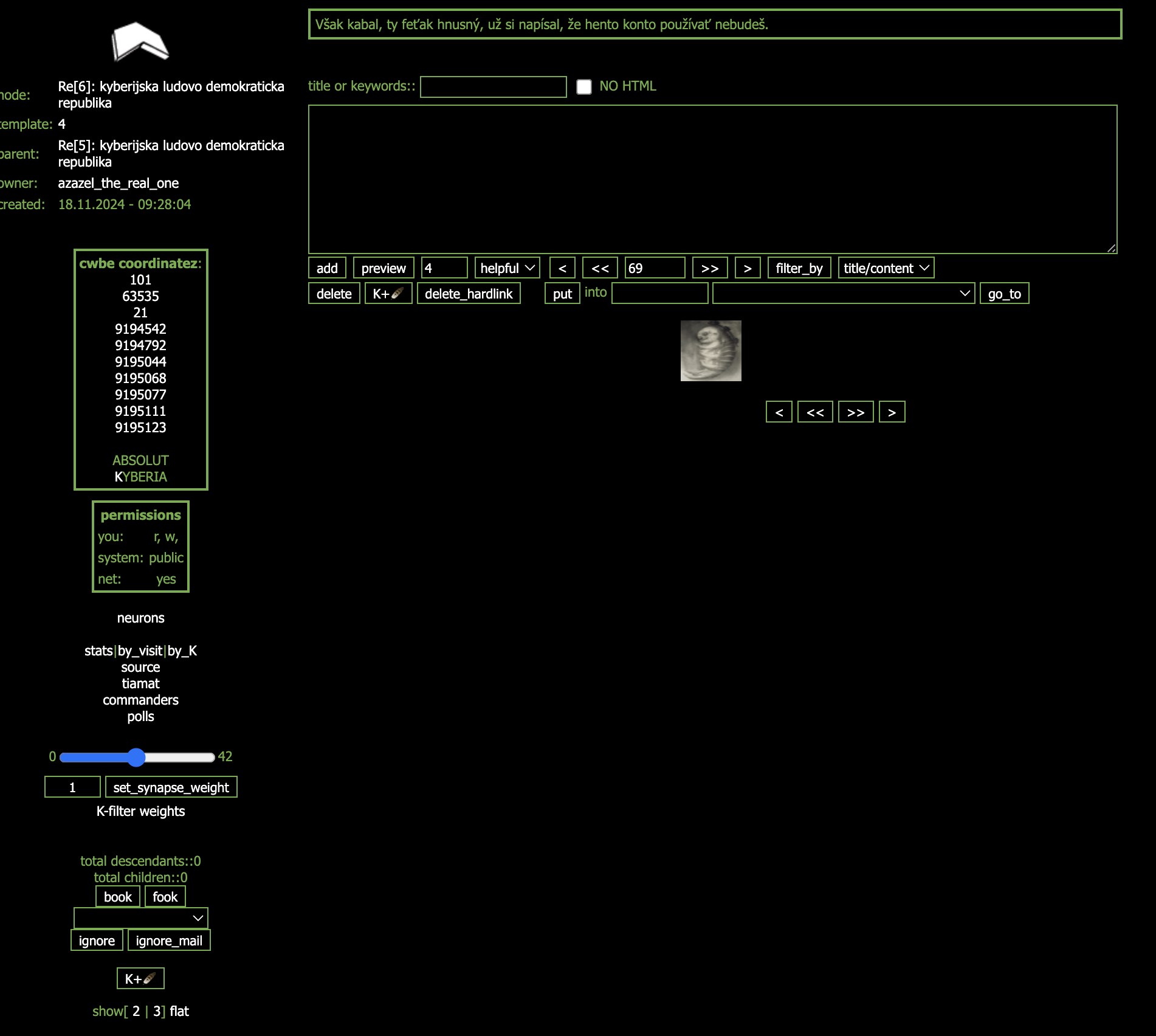Click the put button

pos(562,294)
